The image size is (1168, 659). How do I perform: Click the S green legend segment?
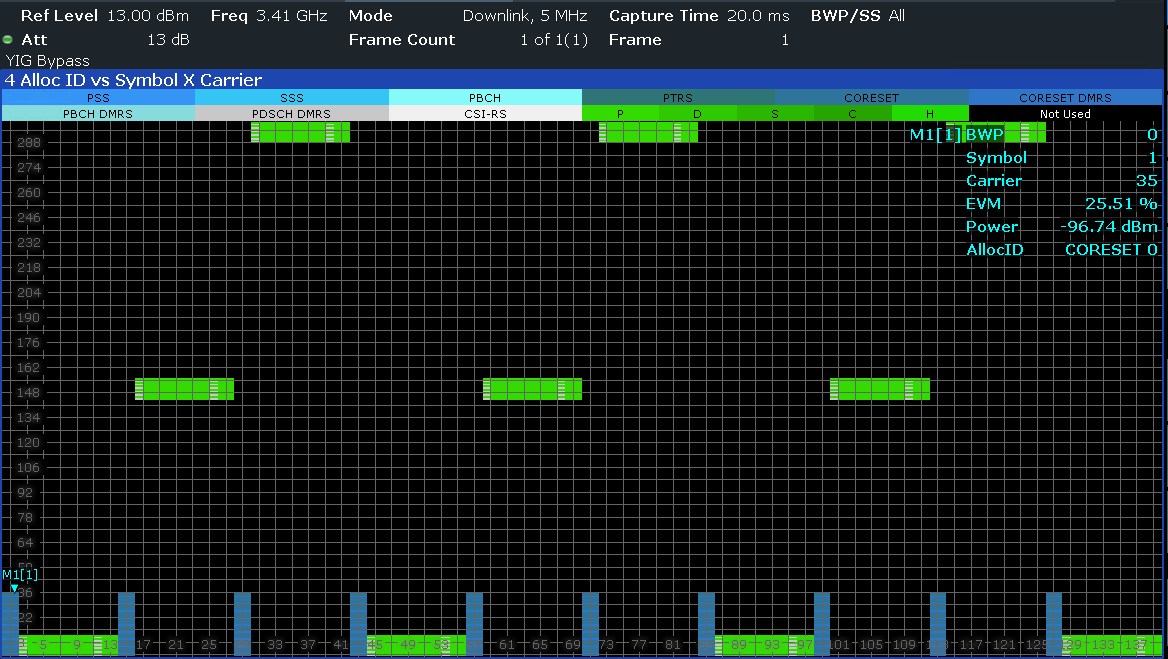point(775,113)
